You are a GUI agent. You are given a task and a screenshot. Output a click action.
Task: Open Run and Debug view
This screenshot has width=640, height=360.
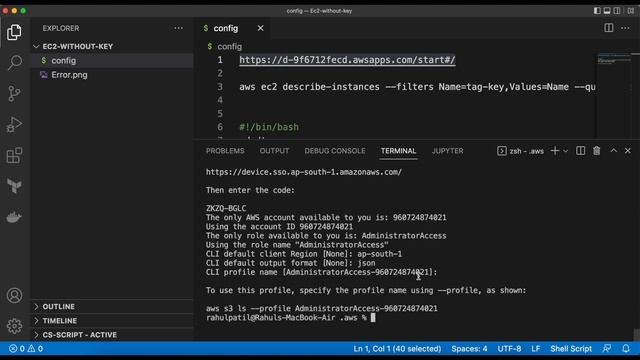click(14, 124)
